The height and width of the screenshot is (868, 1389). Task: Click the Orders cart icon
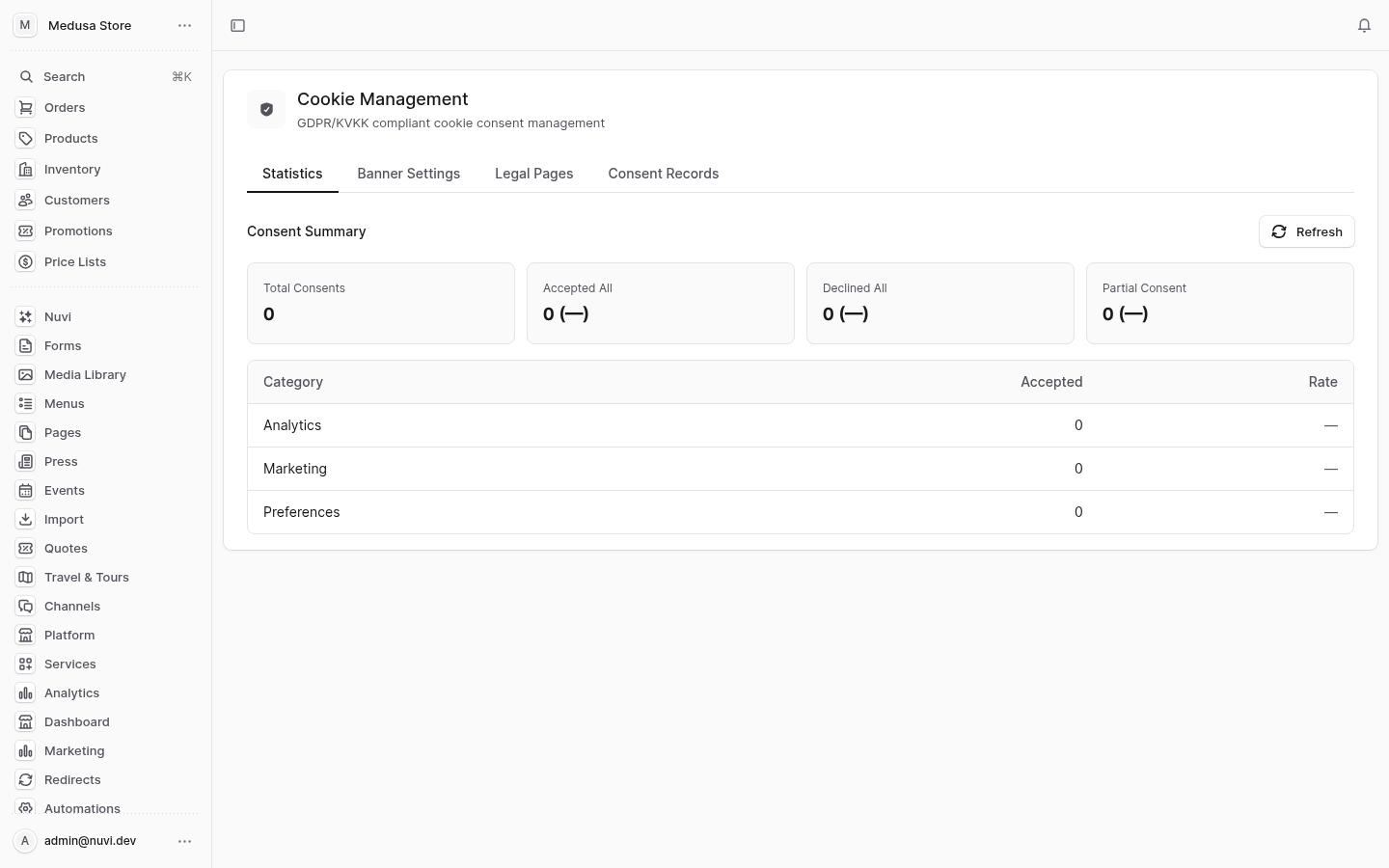click(x=26, y=108)
